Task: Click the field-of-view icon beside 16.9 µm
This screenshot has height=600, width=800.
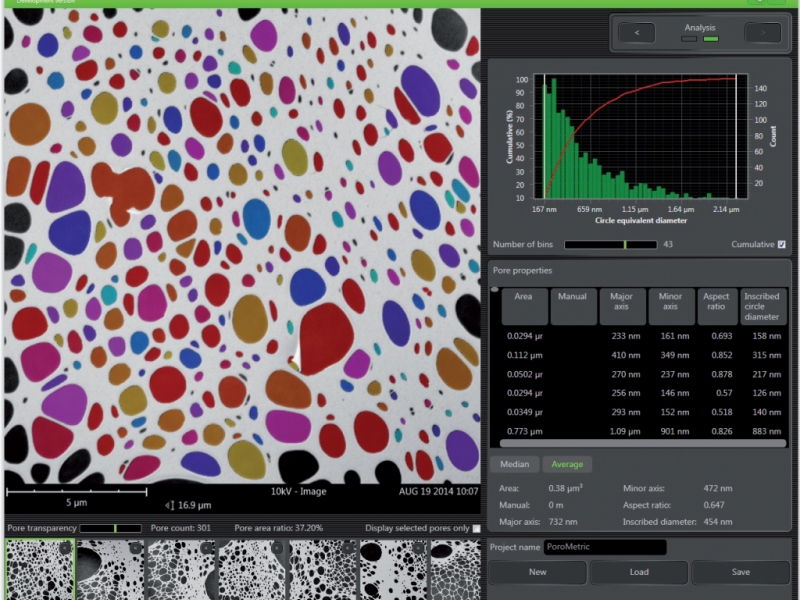Action: (170, 505)
